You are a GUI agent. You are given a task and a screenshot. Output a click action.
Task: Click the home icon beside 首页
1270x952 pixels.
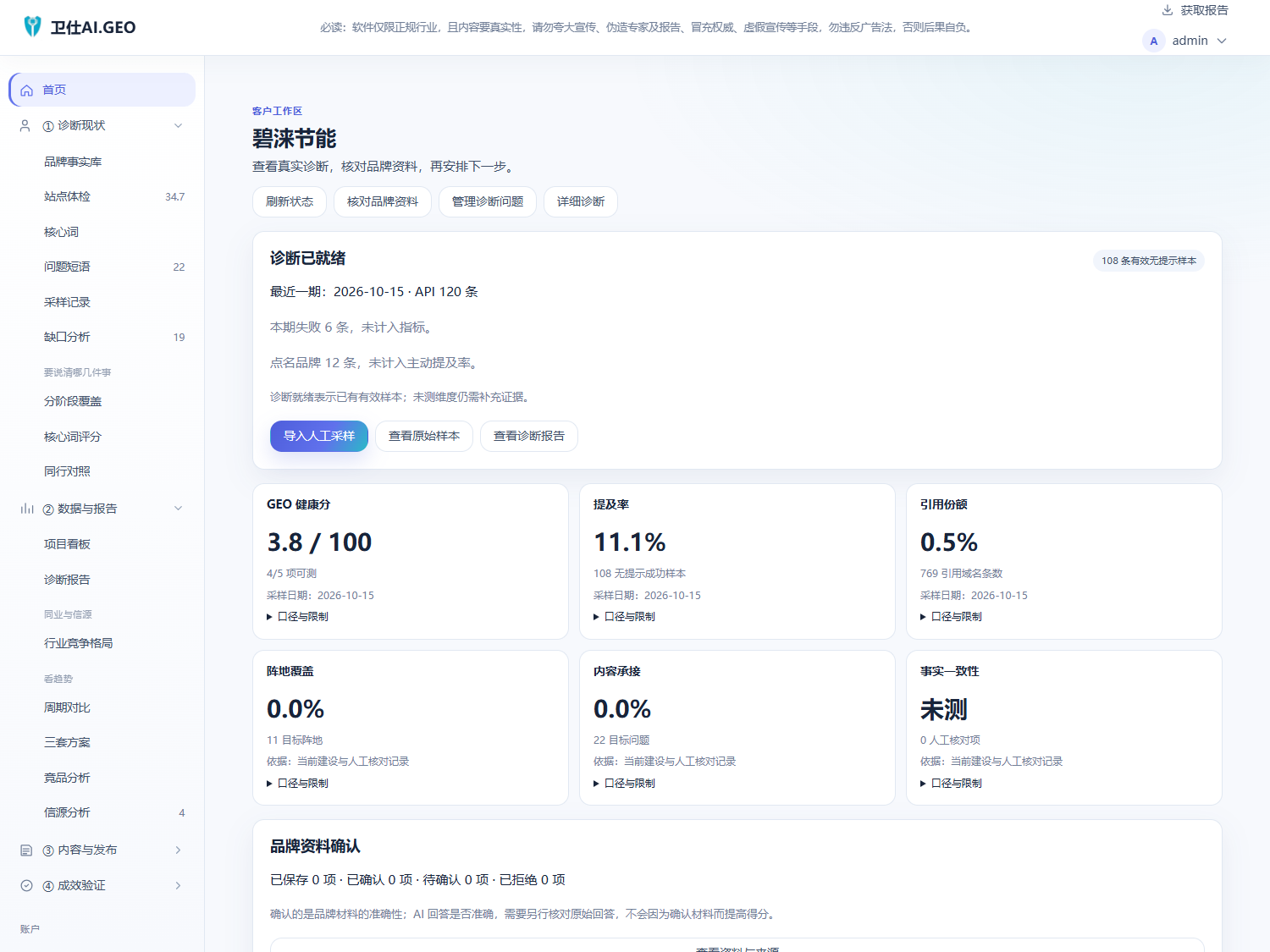point(27,90)
